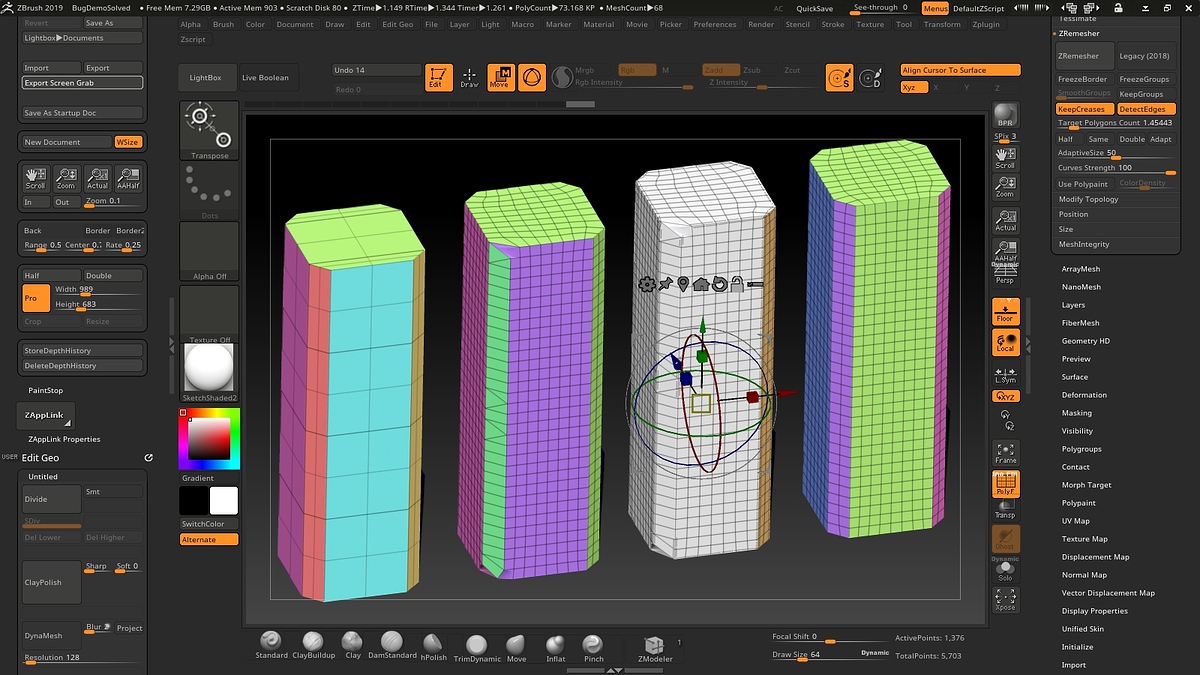Image resolution: width=1200 pixels, height=675 pixels.
Task: Open LightBox button
Action: (x=206, y=78)
